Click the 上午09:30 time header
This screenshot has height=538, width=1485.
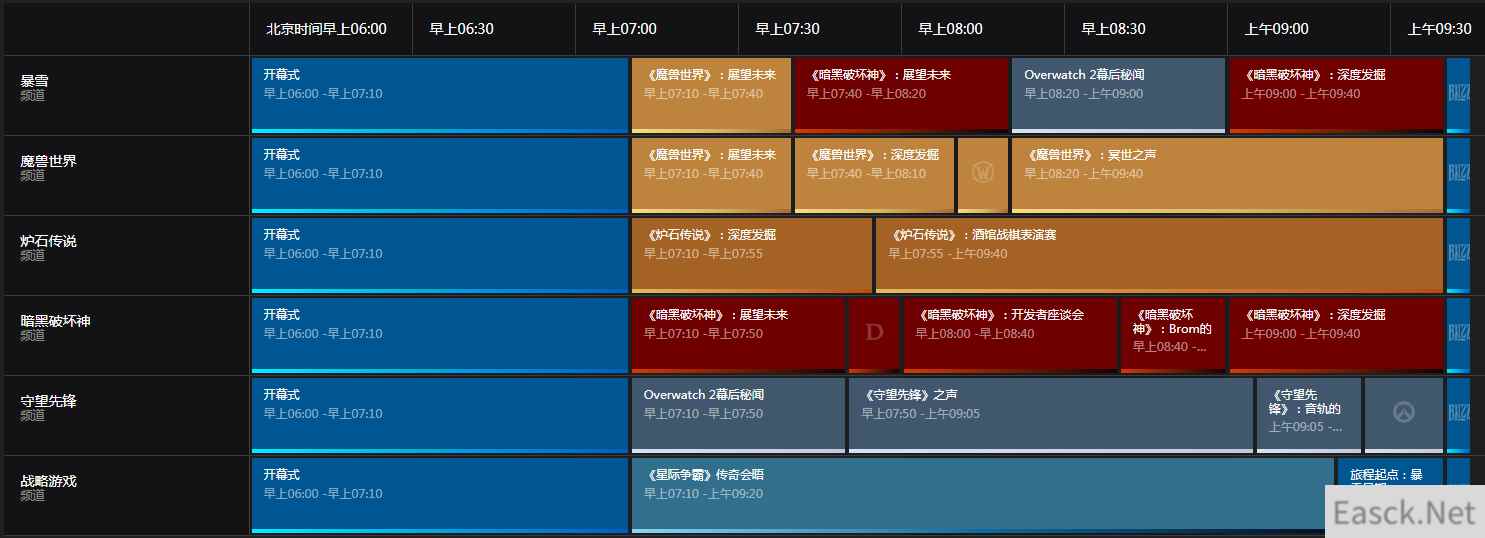(x=1438, y=29)
